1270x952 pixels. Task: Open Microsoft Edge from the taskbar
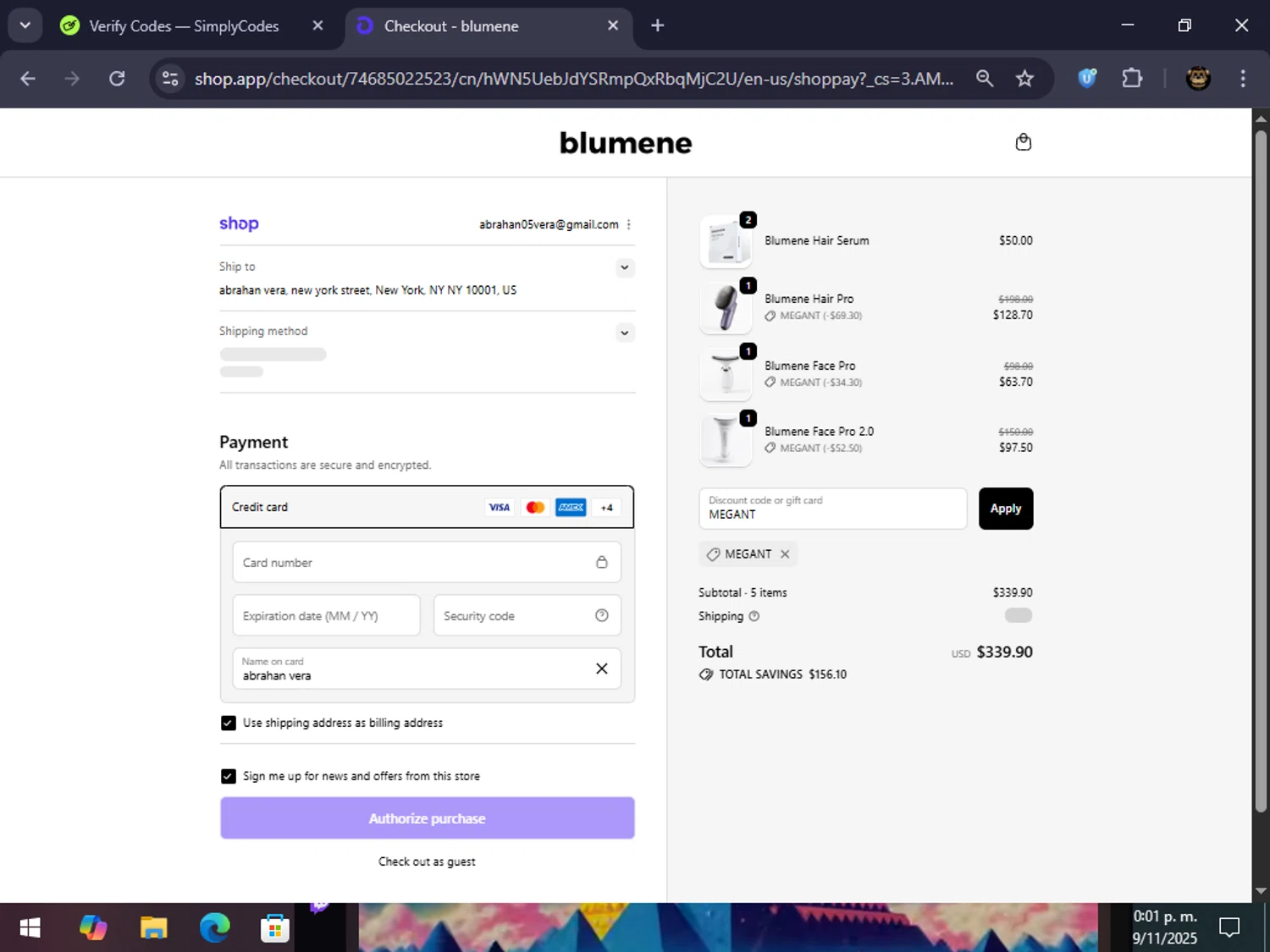click(x=214, y=928)
